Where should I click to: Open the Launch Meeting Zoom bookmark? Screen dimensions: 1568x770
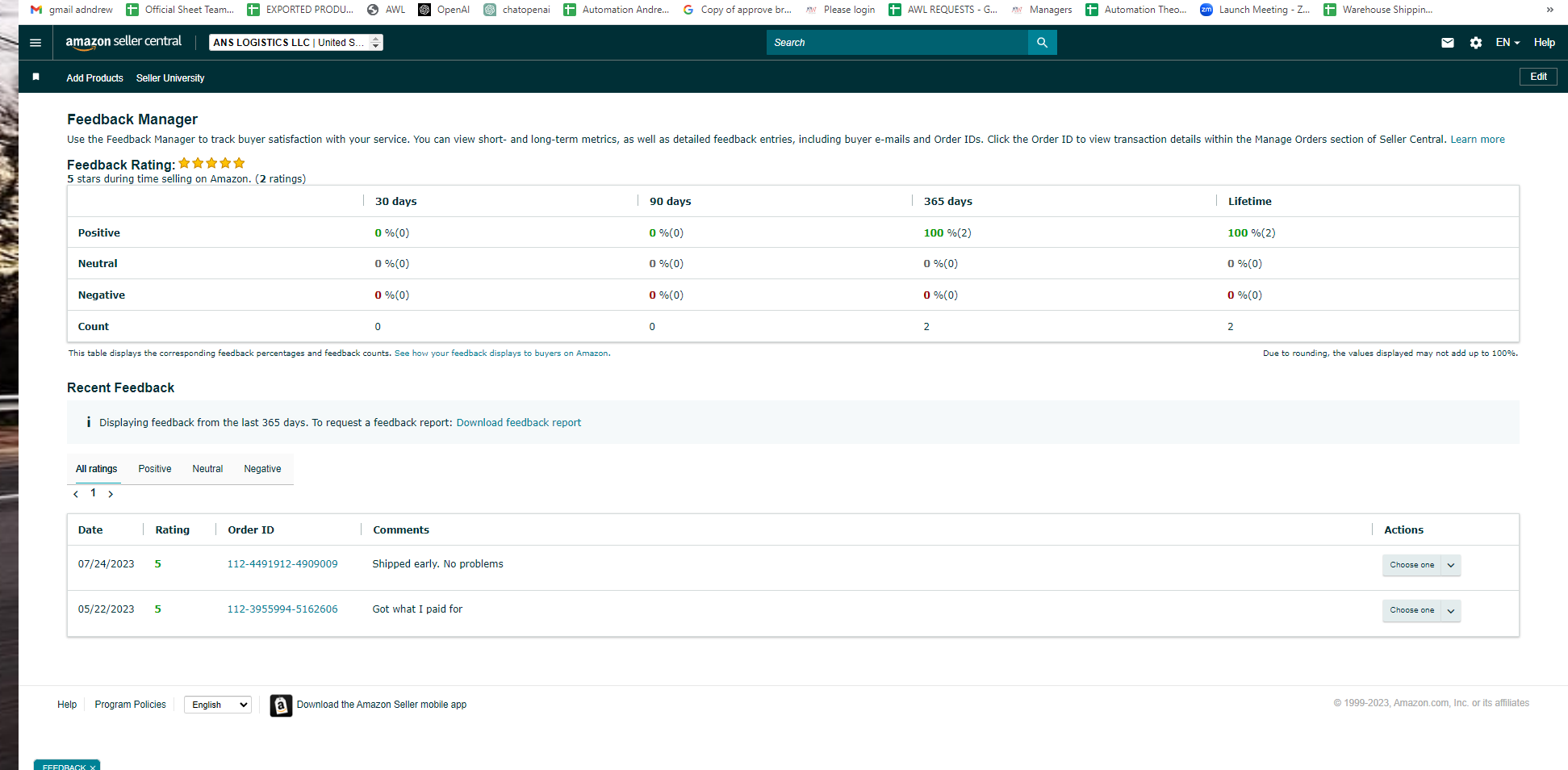coord(1256,10)
